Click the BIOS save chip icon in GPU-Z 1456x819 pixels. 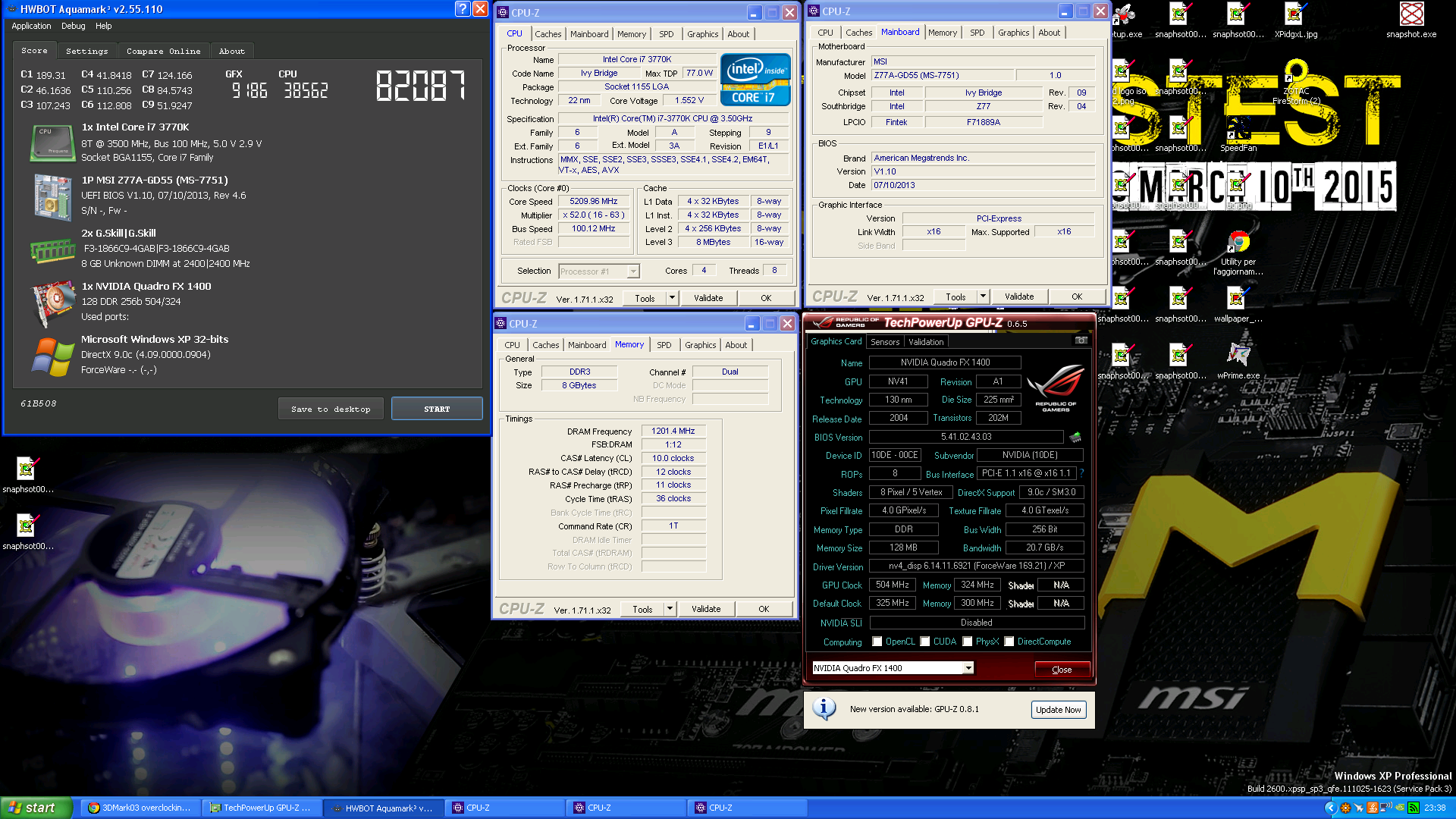pos(1075,437)
